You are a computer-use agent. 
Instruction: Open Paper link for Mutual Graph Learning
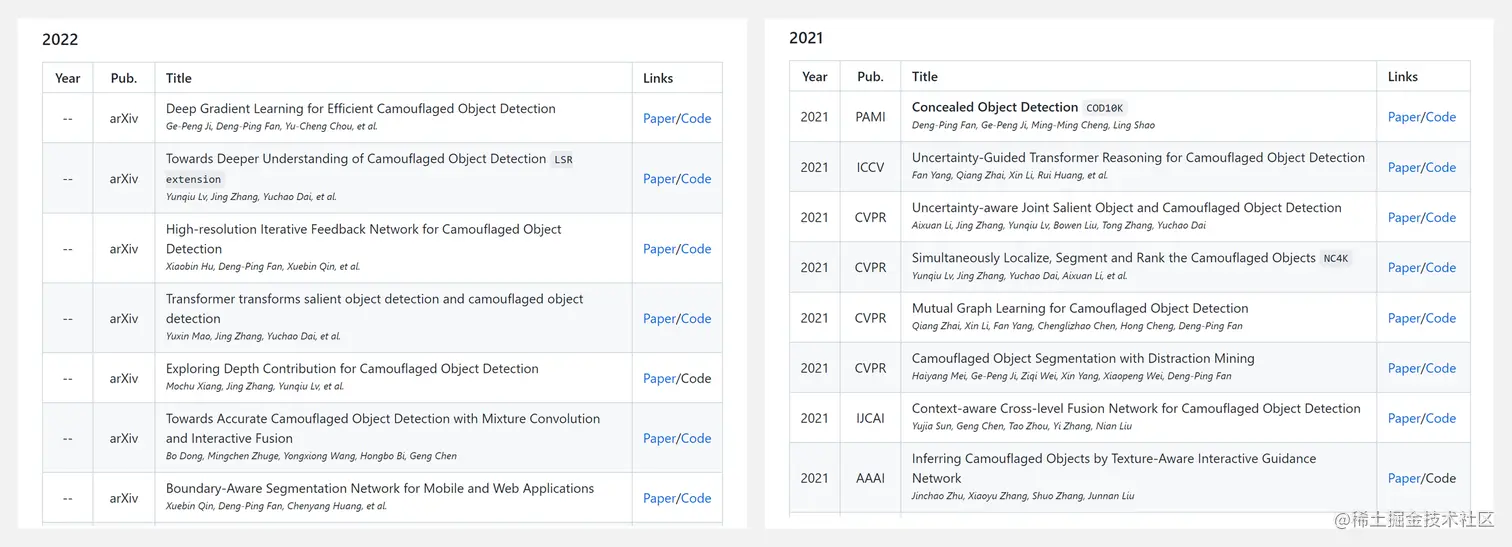click(1404, 318)
